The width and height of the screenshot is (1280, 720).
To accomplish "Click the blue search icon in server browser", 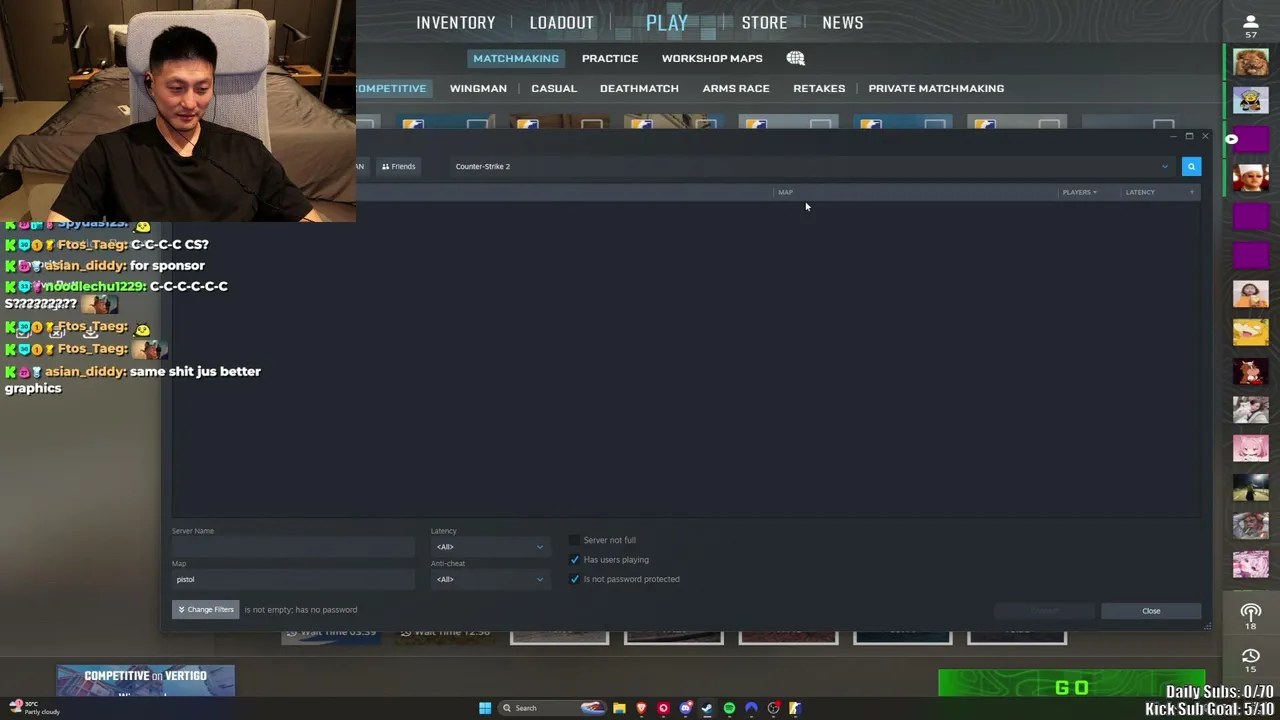I will (x=1191, y=167).
